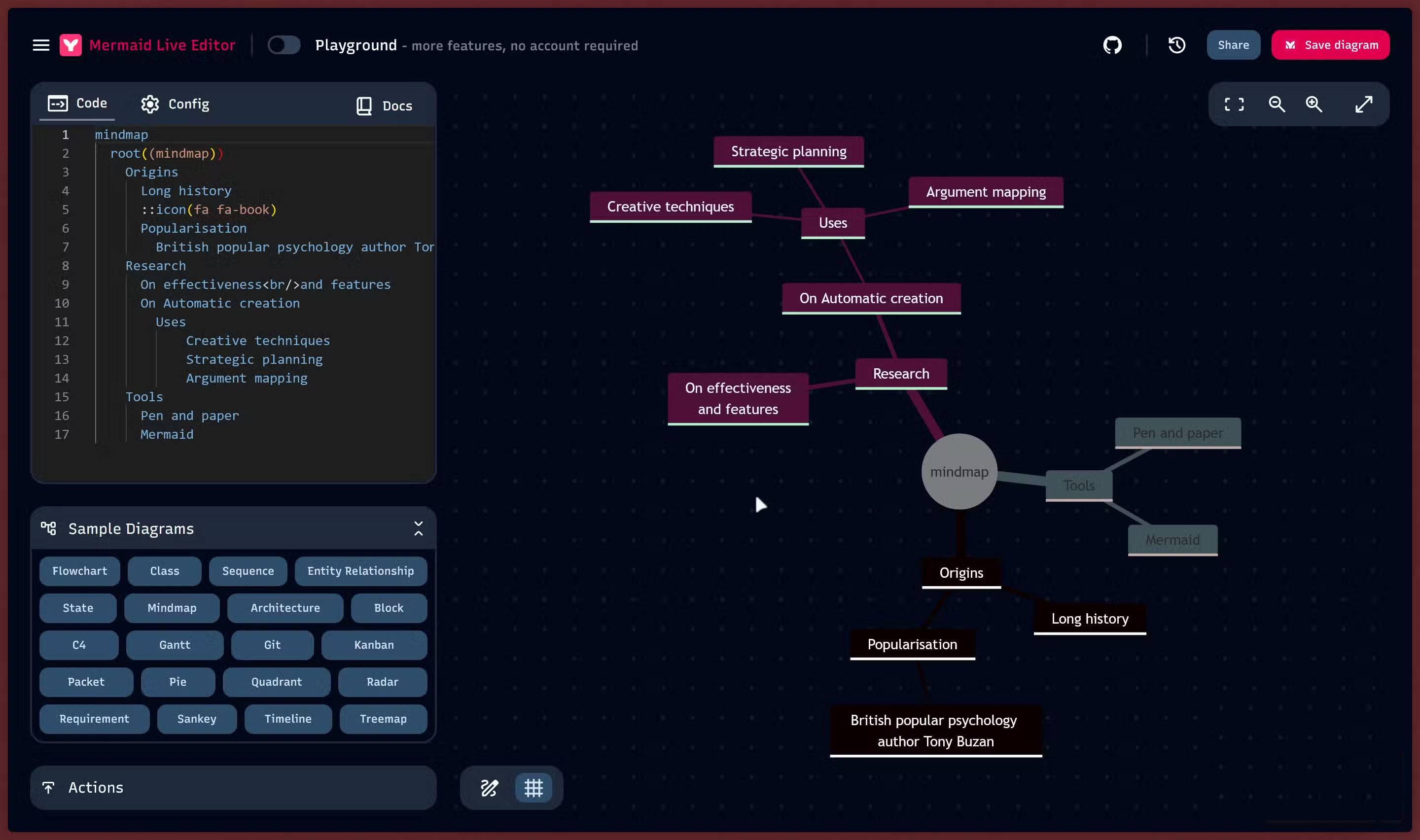Open the version history clock icon
Screen dimensions: 1420x840
click(1176, 45)
